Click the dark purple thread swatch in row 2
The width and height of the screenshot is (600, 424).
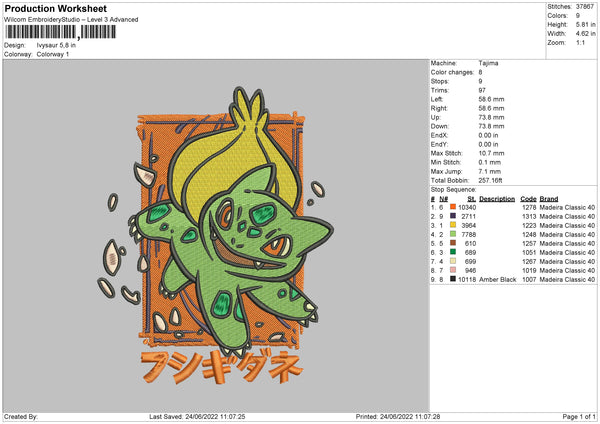coord(453,216)
